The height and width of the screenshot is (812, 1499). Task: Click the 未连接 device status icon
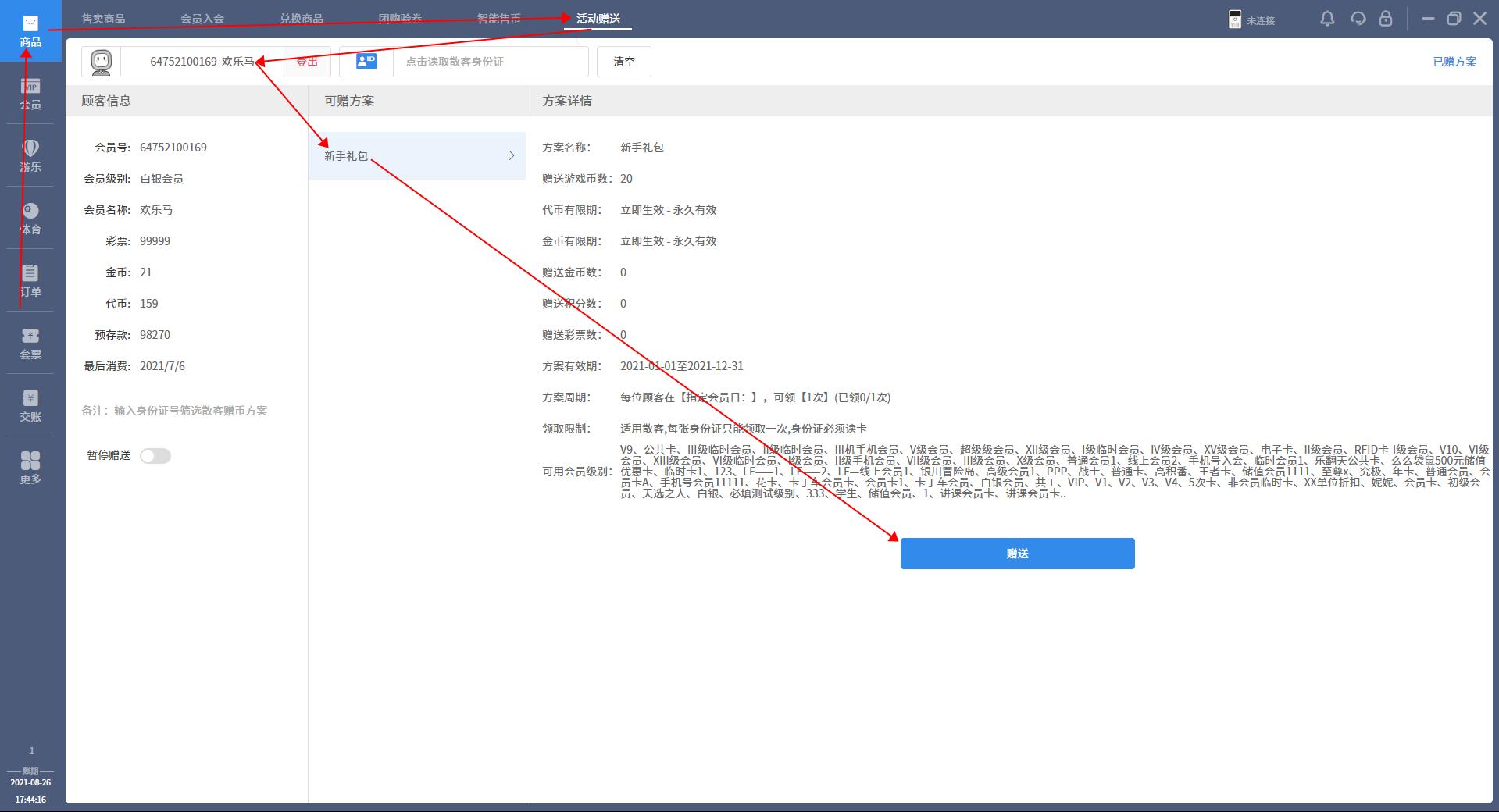(x=1235, y=20)
